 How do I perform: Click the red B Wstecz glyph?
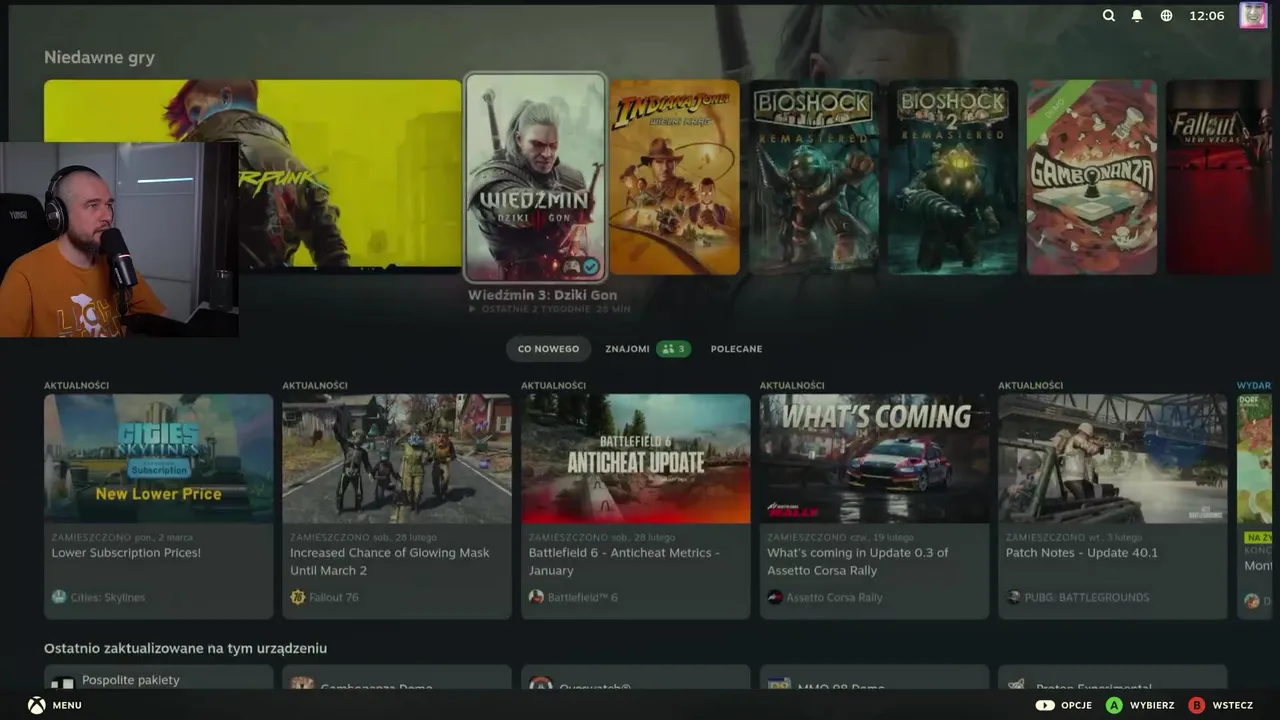(x=1196, y=705)
